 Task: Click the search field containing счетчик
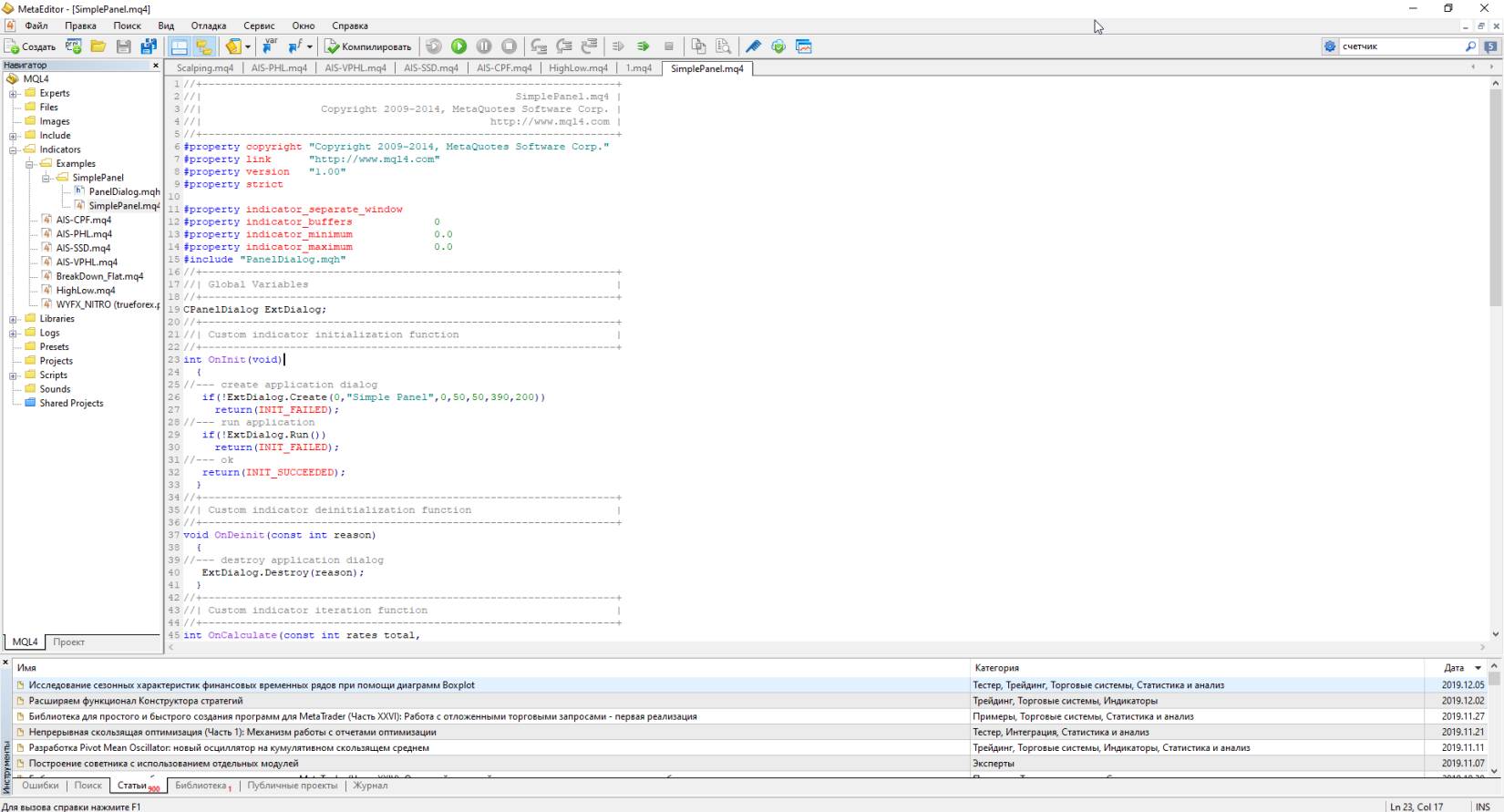(x=1399, y=46)
